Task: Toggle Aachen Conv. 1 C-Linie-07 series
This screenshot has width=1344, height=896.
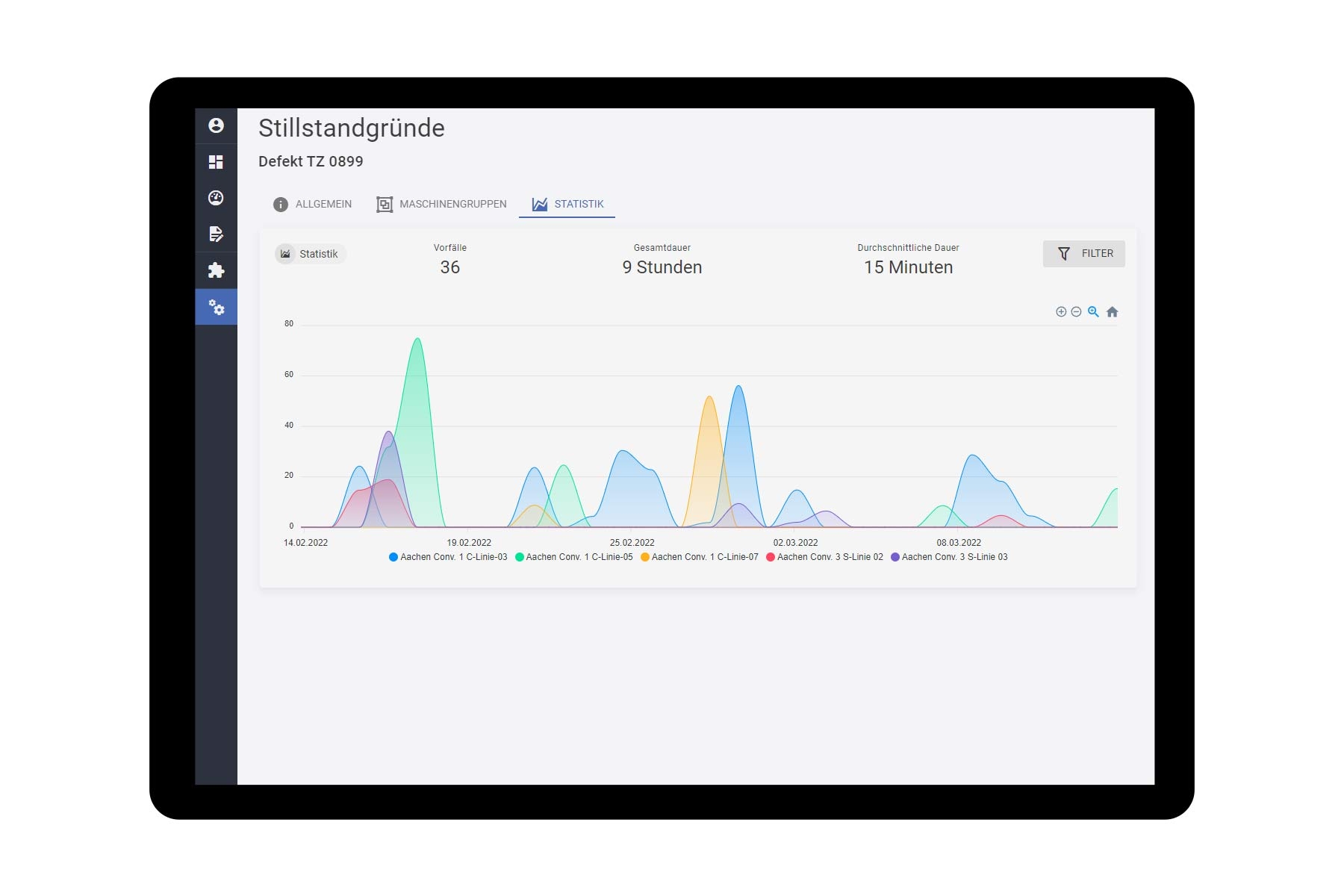Action: point(700,557)
